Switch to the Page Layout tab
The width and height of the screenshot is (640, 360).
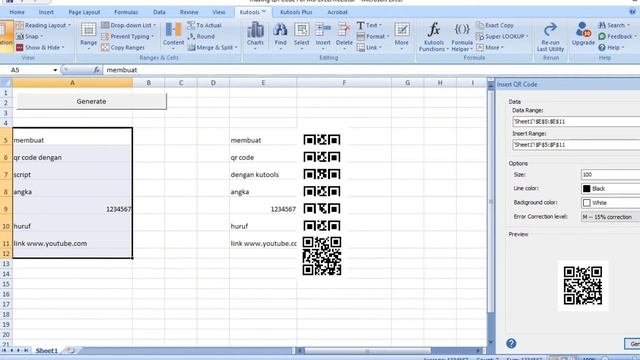tap(84, 12)
